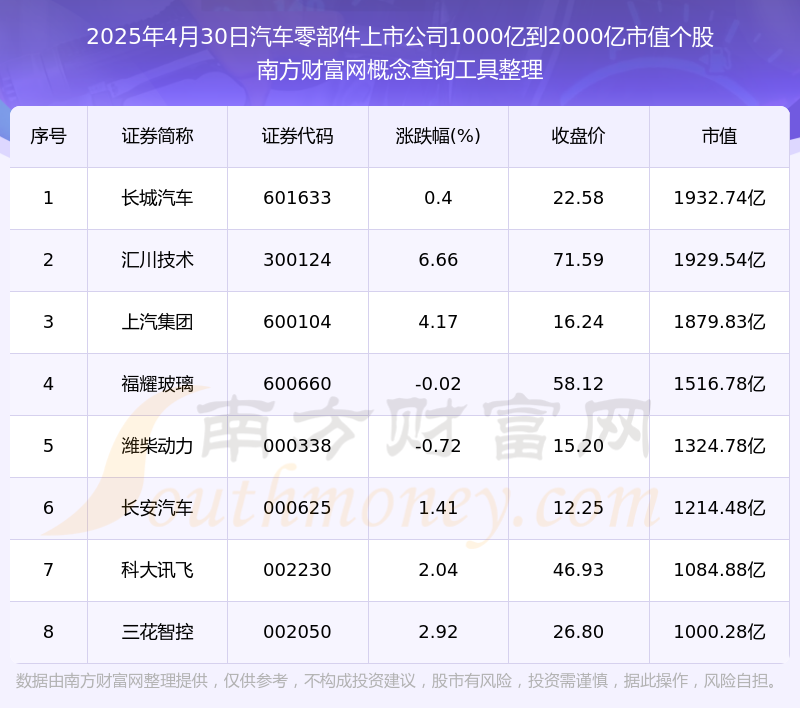Click closing price 26.80
The image size is (800, 708).
click(x=579, y=632)
